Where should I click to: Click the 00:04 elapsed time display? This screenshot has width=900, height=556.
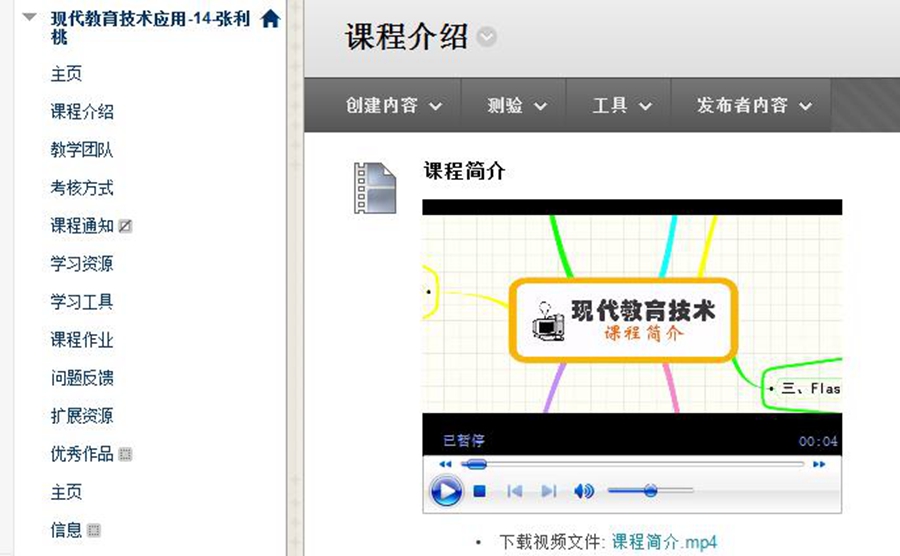[x=818, y=441]
